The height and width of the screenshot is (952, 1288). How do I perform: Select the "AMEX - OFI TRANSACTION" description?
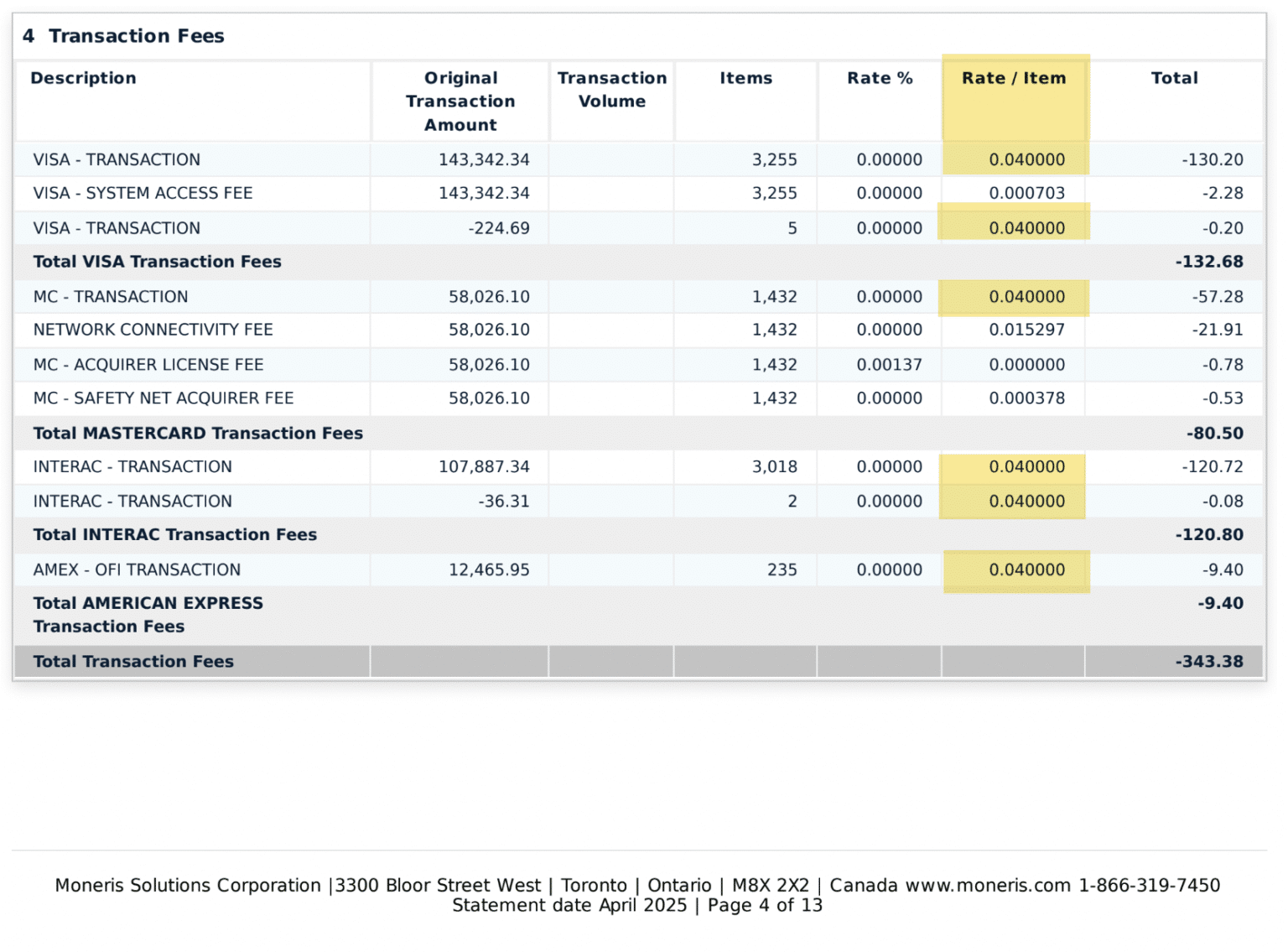[137, 570]
